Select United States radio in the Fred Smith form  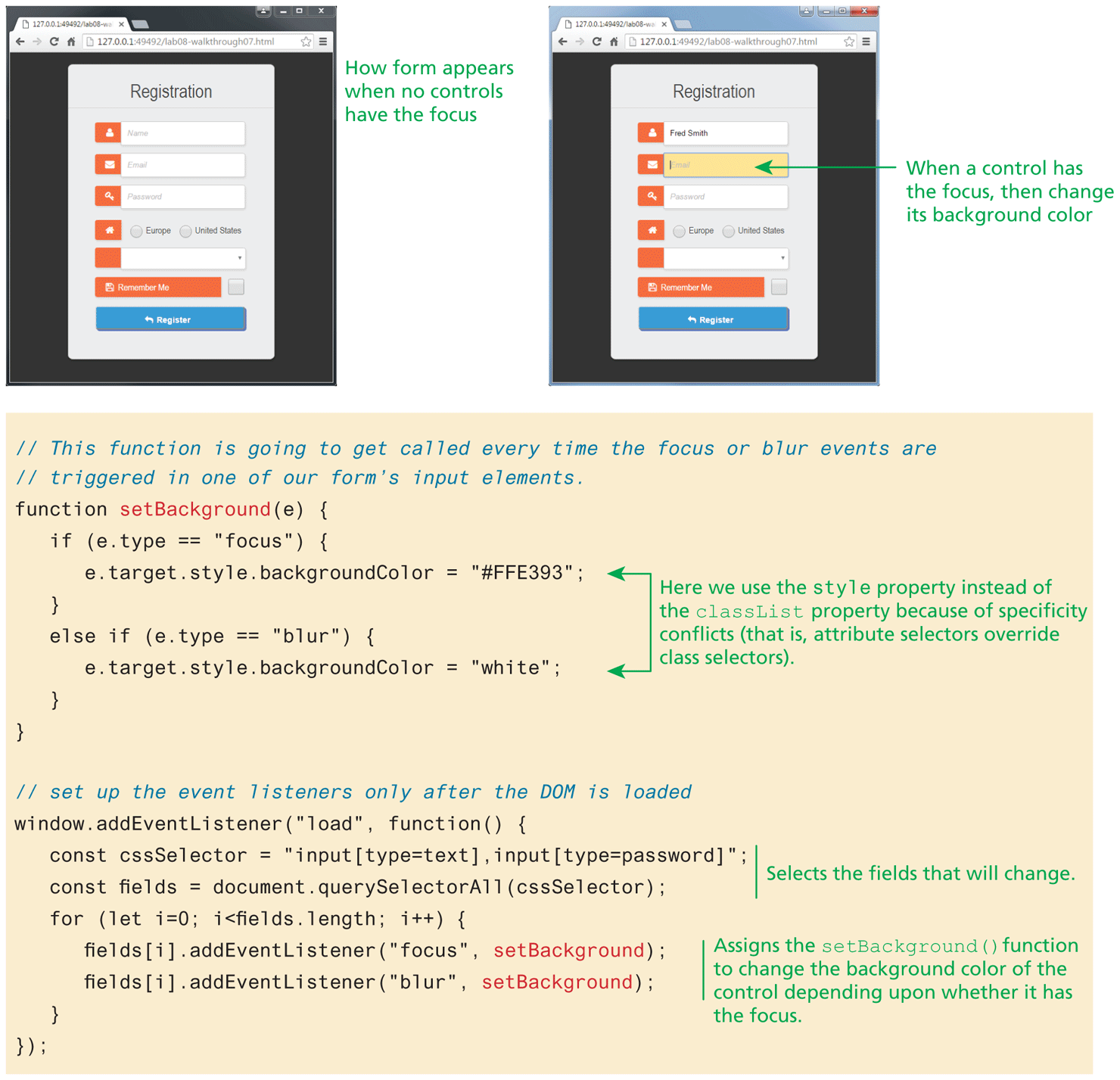728,231
